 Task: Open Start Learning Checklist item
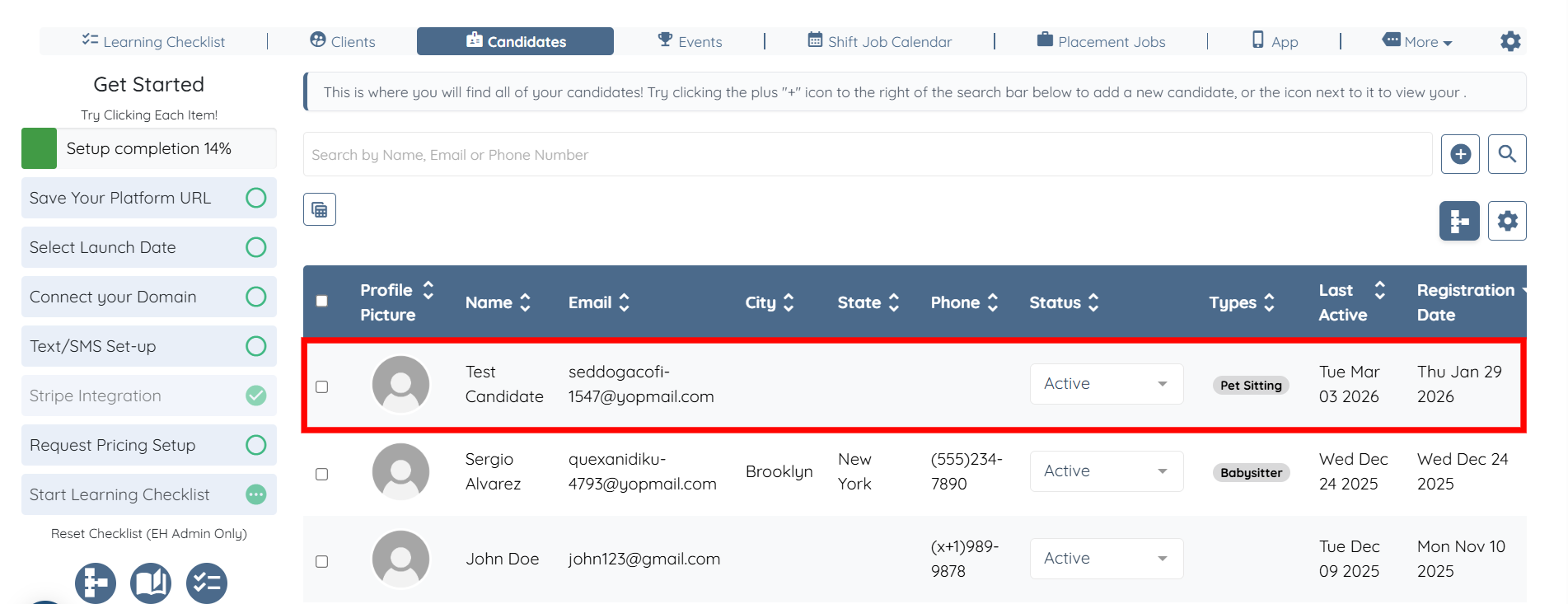(x=149, y=494)
